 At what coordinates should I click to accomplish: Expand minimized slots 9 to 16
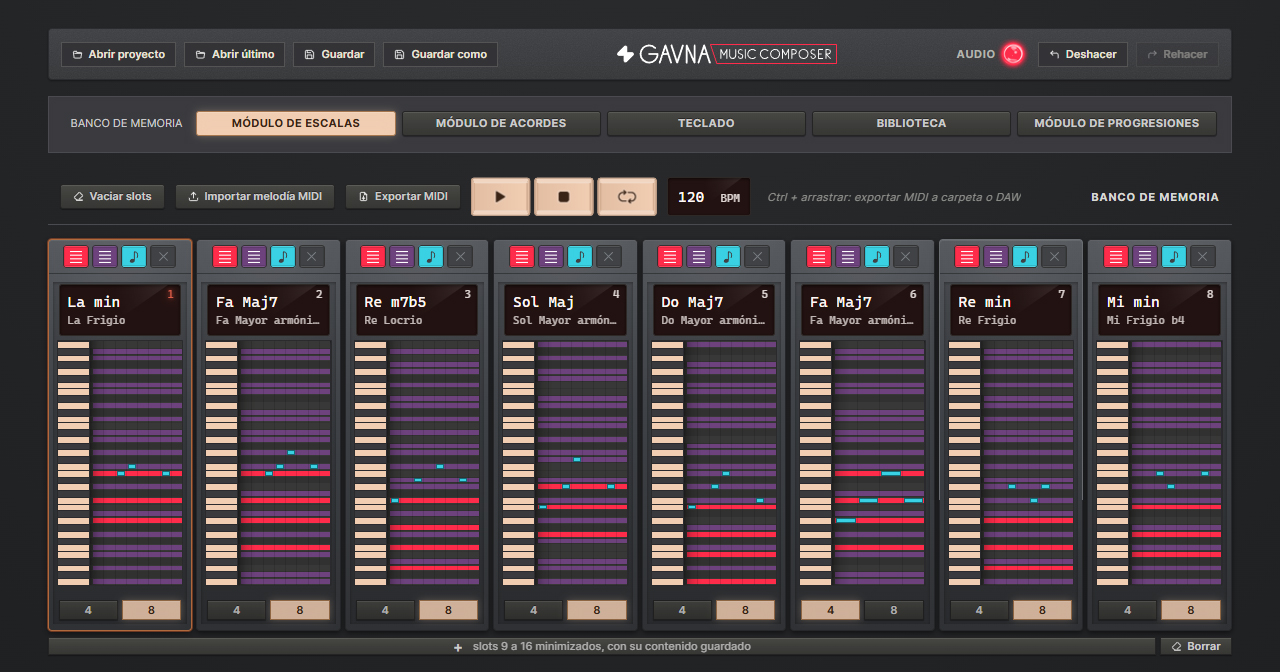pos(602,646)
